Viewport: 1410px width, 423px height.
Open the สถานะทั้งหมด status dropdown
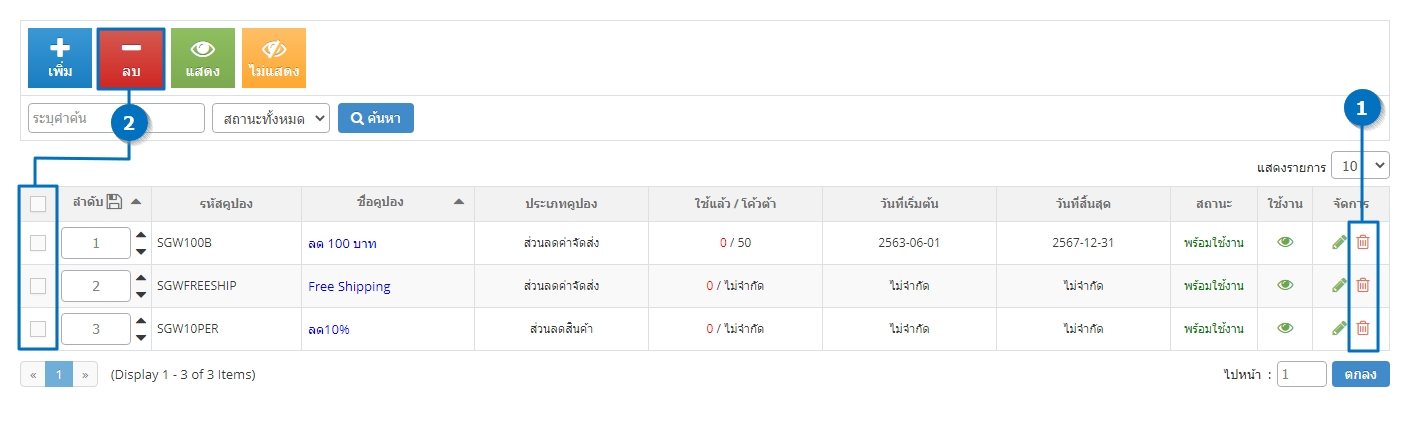(271, 118)
